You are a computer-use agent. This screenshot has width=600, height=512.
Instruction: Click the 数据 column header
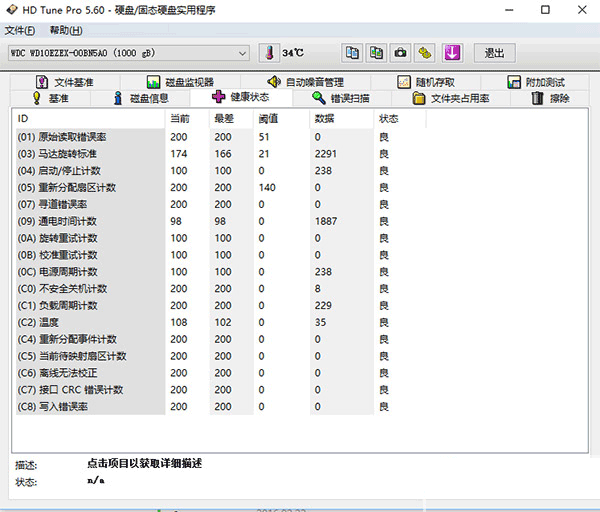[342, 119]
